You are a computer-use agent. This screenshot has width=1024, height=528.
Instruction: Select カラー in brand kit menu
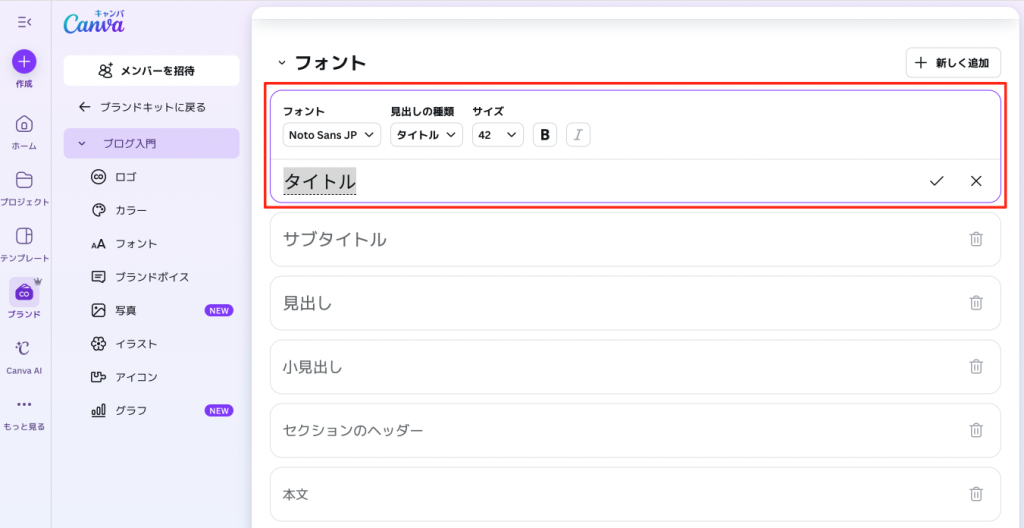(x=131, y=210)
